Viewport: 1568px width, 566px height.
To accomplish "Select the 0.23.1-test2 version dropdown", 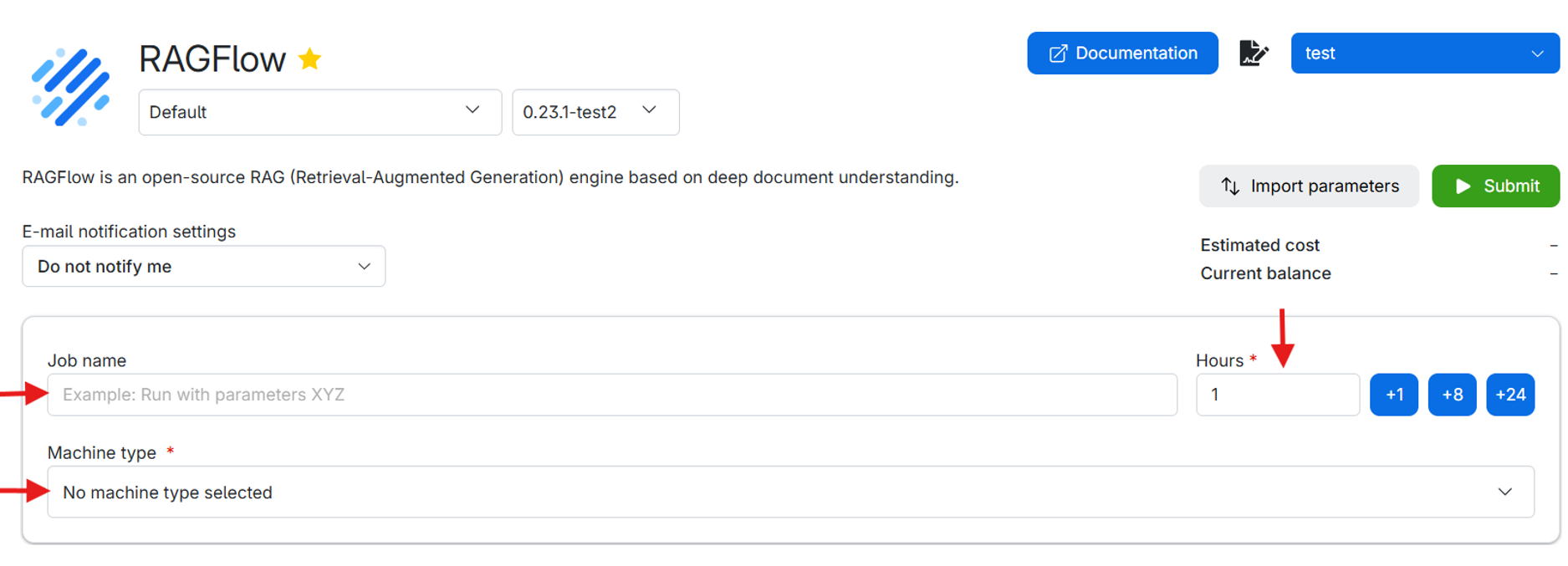I will click(x=595, y=112).
